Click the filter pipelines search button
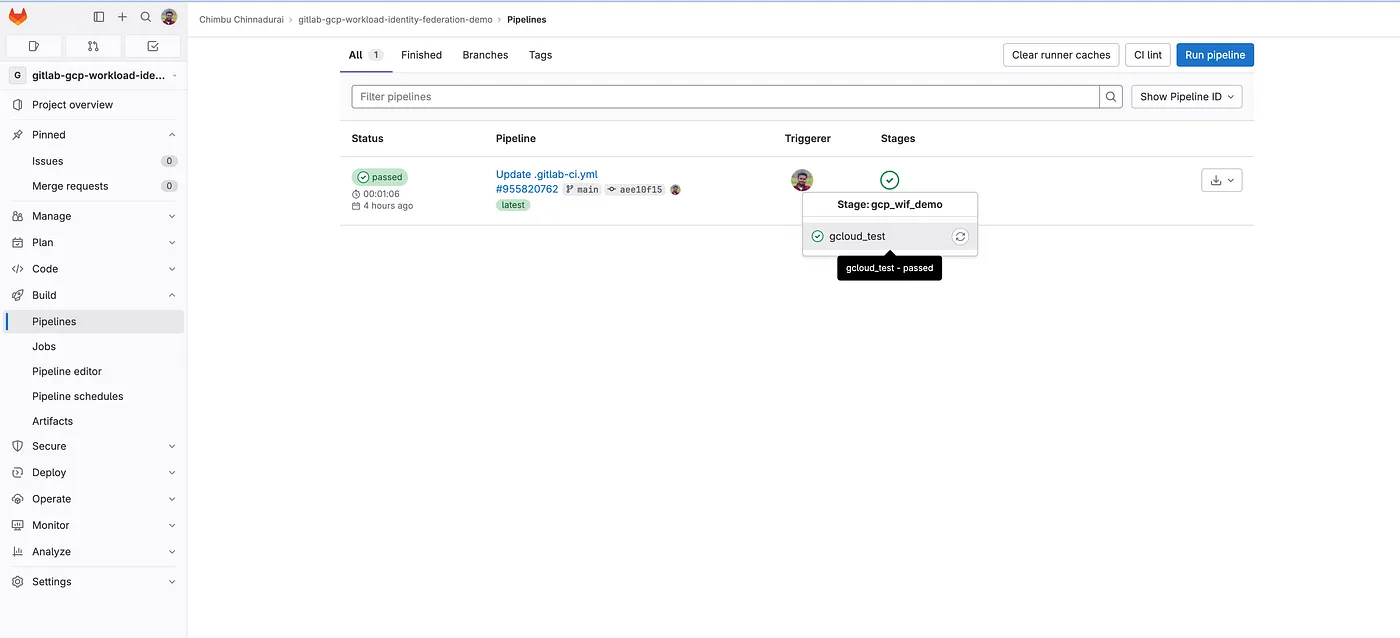 (1111, 97)
